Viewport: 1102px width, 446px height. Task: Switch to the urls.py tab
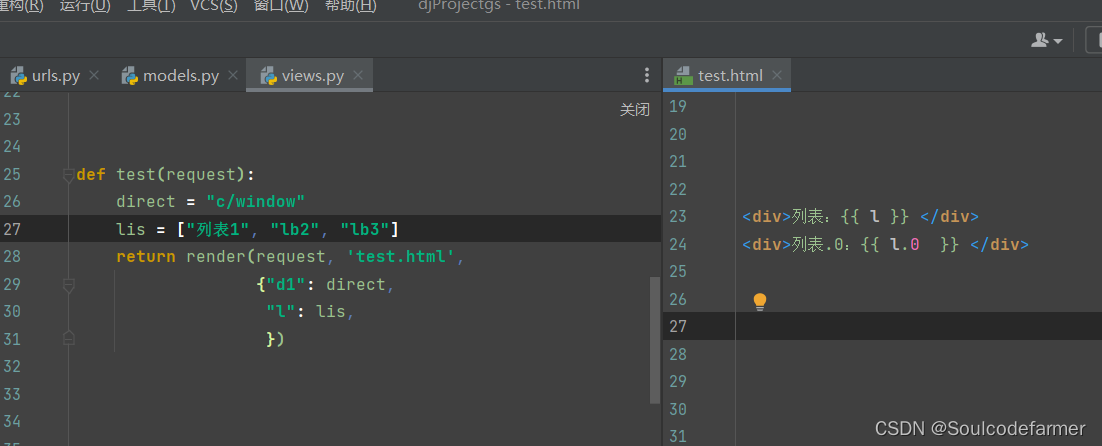(x=46, y=76)
